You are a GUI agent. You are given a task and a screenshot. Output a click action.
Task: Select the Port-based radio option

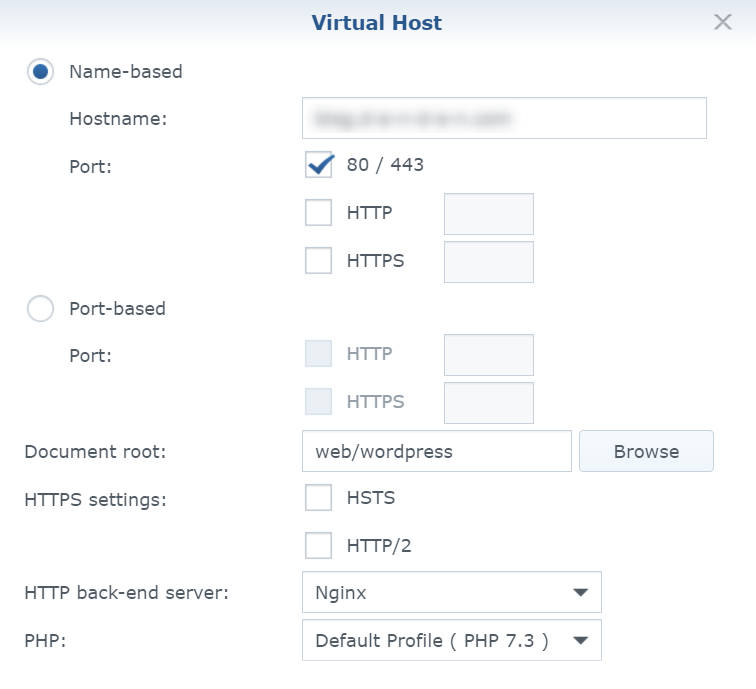pos(40,309)
